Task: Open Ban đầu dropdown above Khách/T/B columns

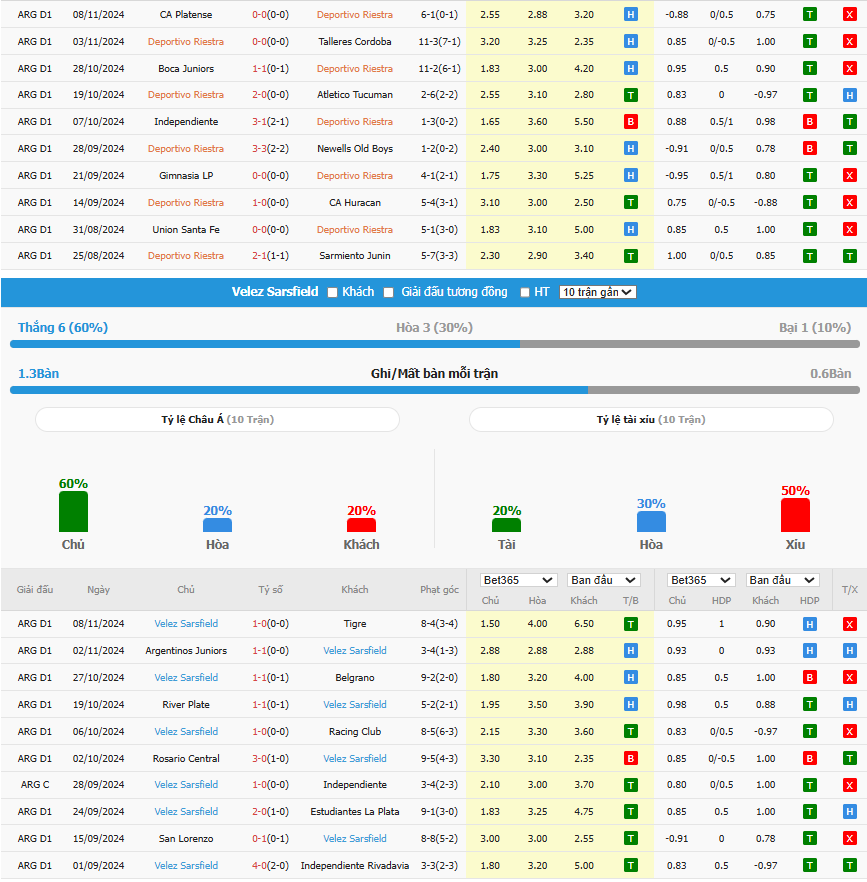Action: click(603, 580)
